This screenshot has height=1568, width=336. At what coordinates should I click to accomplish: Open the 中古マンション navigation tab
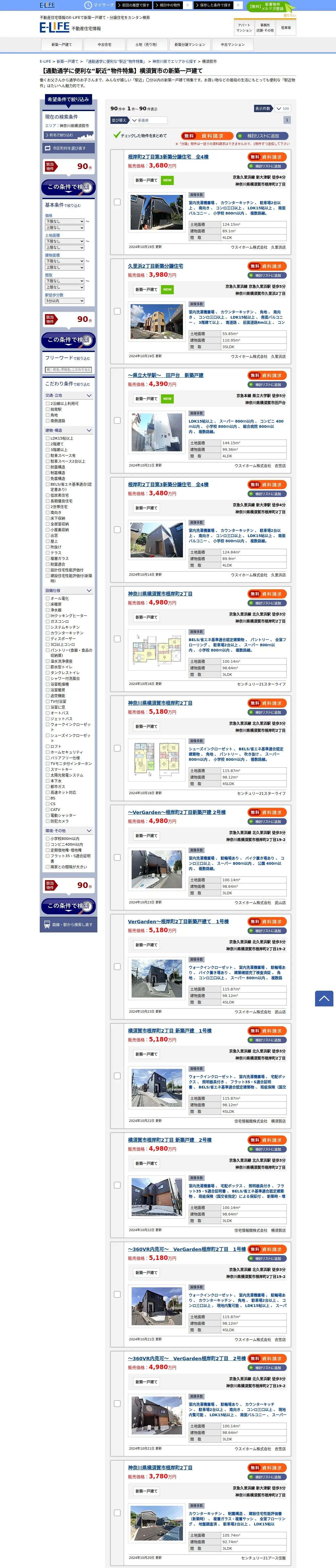click(232, 44)
